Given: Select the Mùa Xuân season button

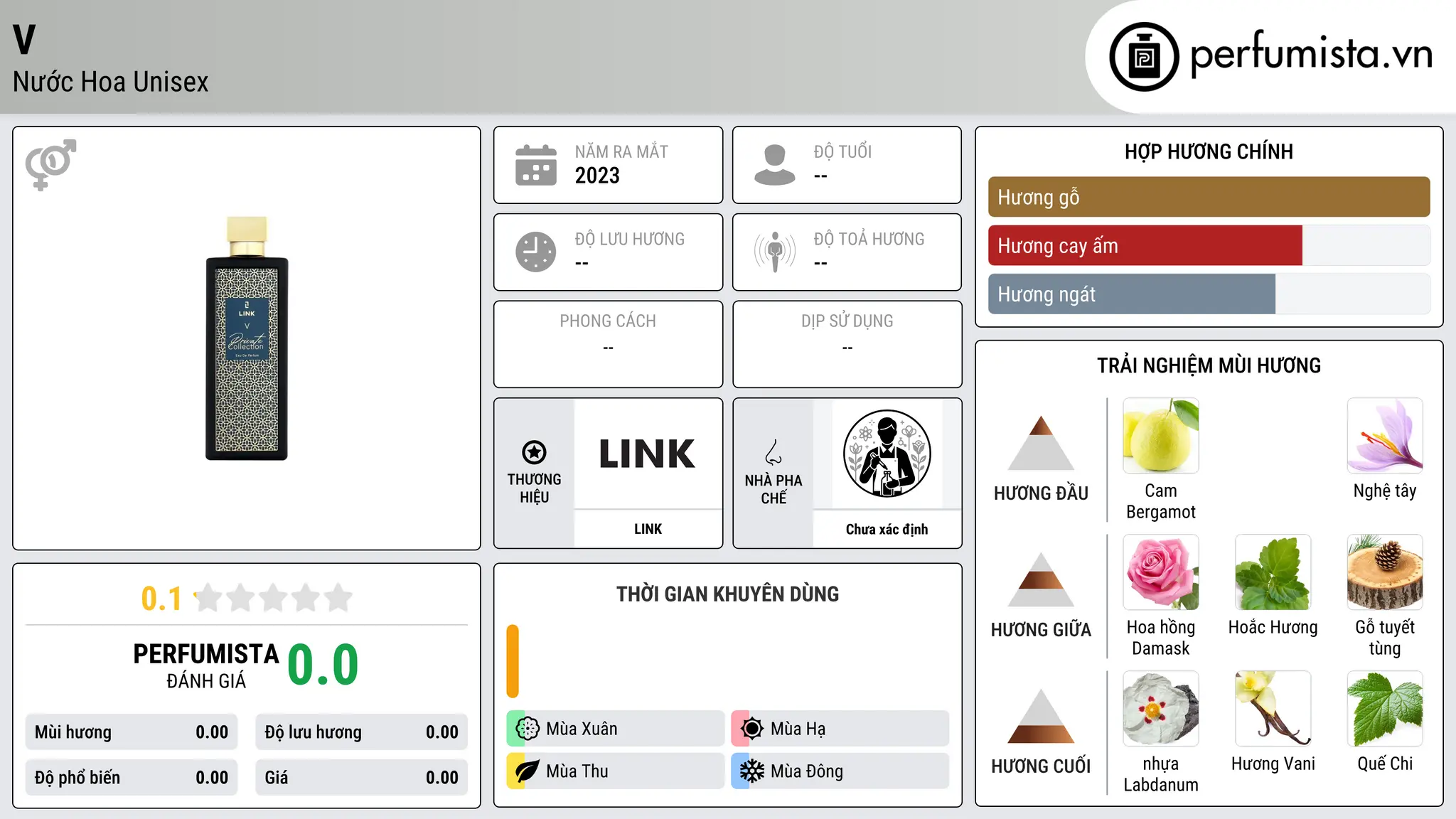Looking at the screenshot, I should pyautogui.click(x=615, y=729).
